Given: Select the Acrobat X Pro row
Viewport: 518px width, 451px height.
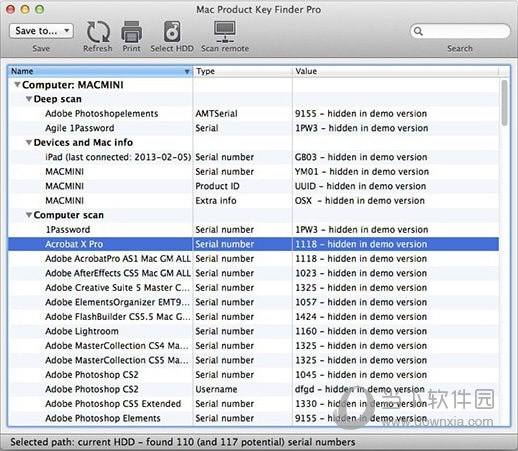Looking at the screenshot, I should 253,244.
